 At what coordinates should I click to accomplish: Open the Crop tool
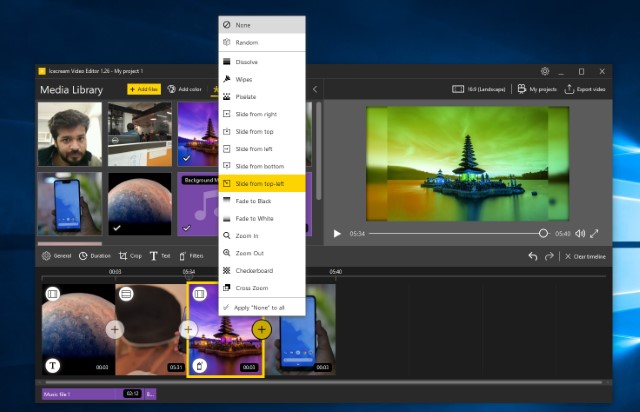click(x=130, y=256)
